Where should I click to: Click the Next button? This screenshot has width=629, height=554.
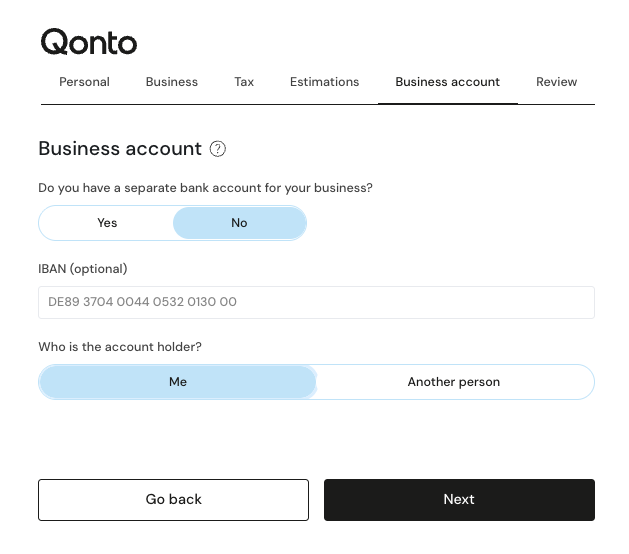(x=459, y=500)
